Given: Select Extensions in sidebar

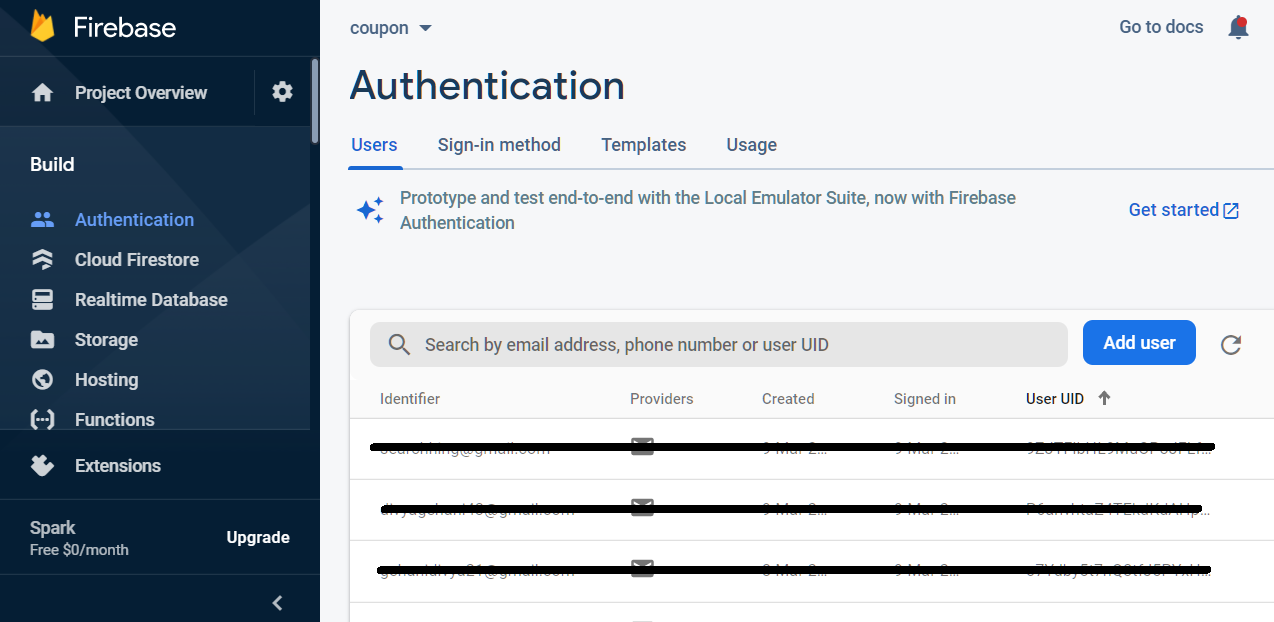Looking at the screenshot, I should [118, 466].
